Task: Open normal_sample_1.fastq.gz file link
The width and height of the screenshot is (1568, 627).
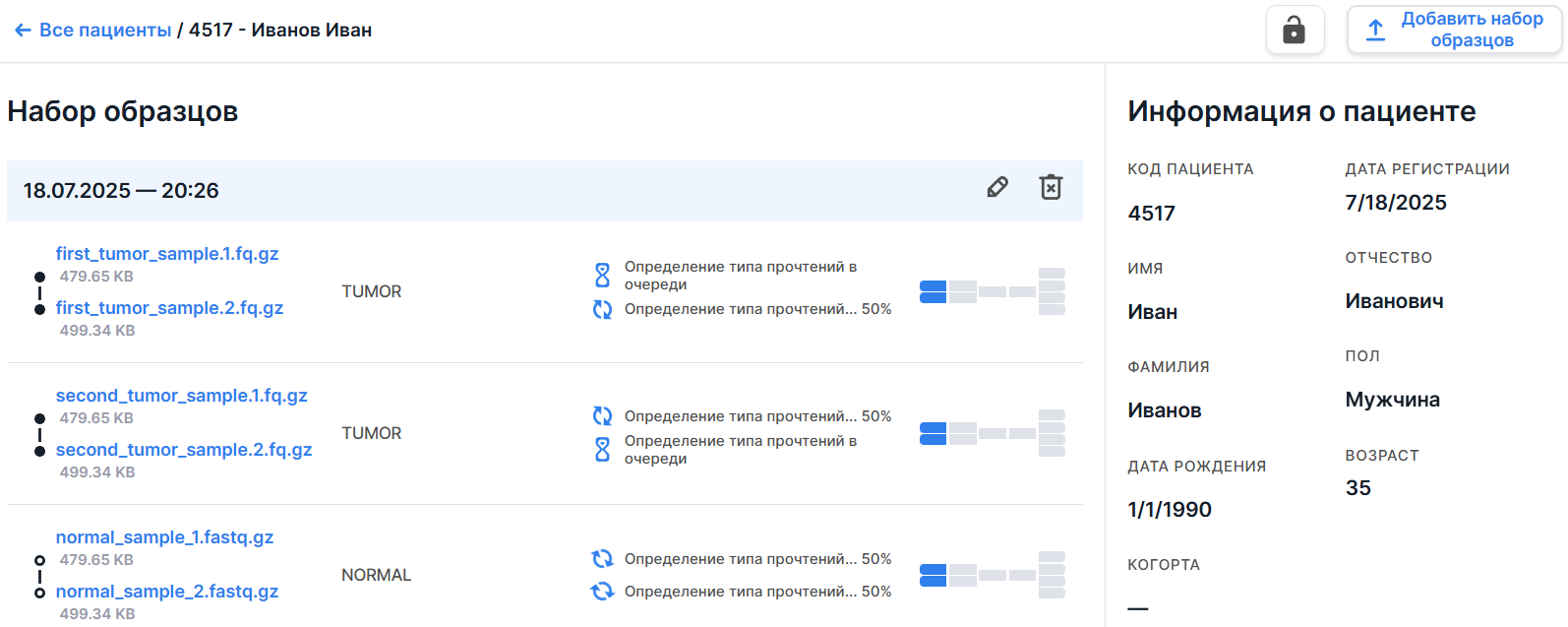Action: 164,537
